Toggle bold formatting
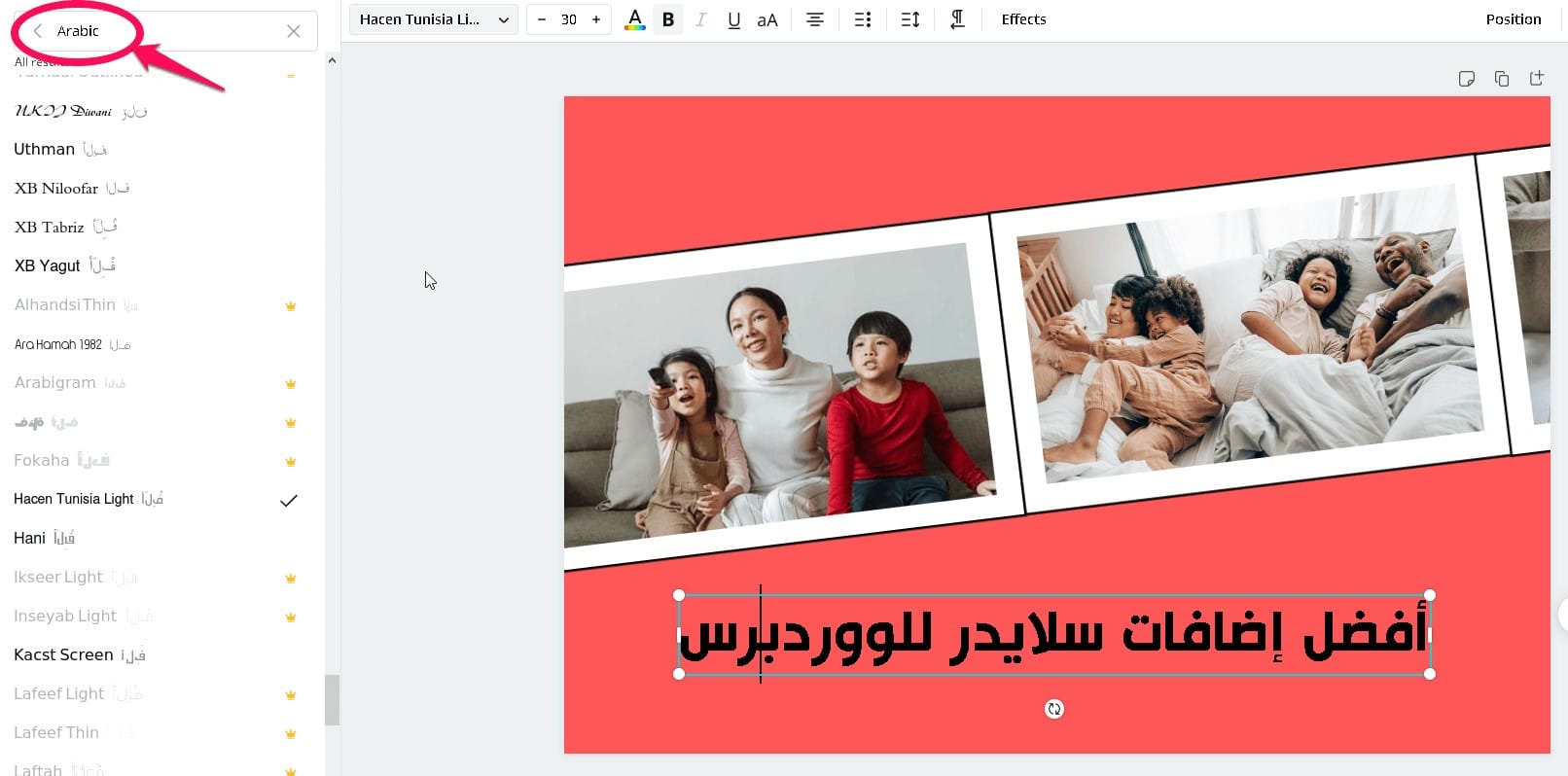Viewport: 1568px width, 776px height. click(x=668, y=19)
